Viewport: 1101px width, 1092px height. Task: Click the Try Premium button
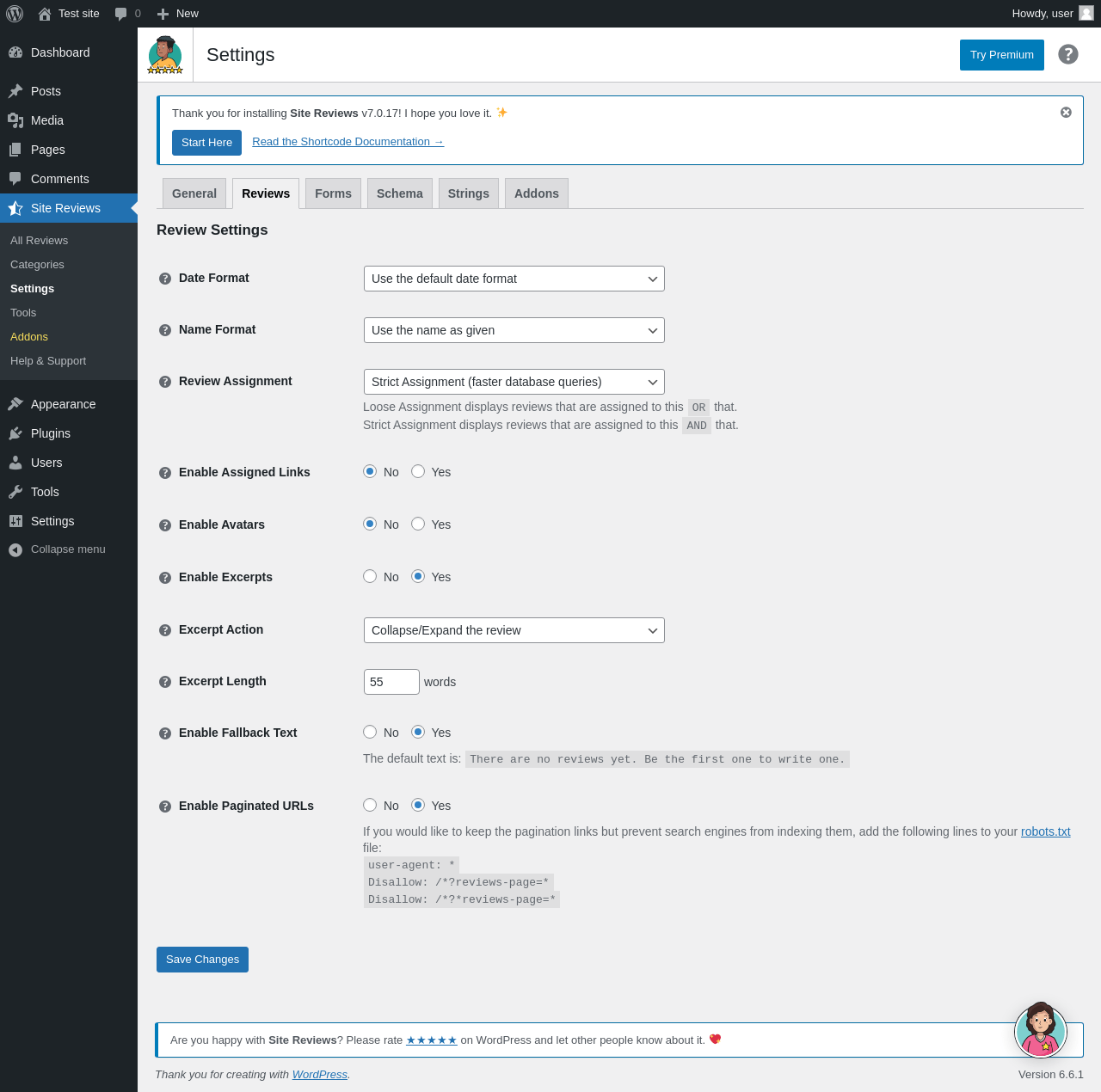coord(1002,55)
